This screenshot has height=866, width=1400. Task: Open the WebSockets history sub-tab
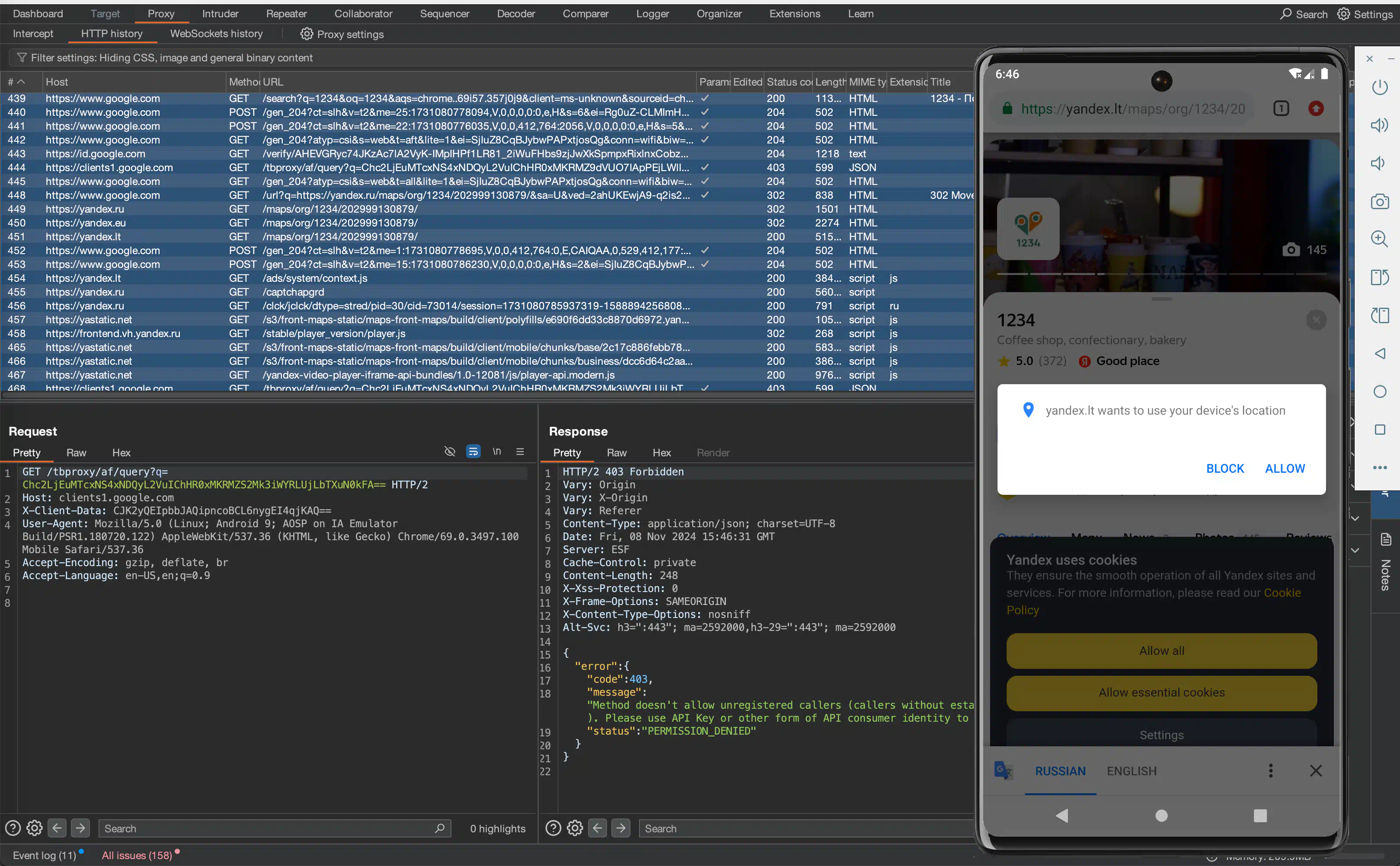click(217, 34)
